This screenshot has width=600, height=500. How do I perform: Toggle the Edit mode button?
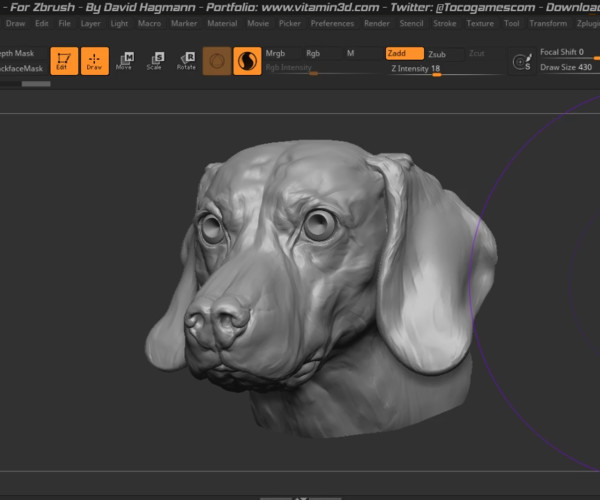[64, 61]
